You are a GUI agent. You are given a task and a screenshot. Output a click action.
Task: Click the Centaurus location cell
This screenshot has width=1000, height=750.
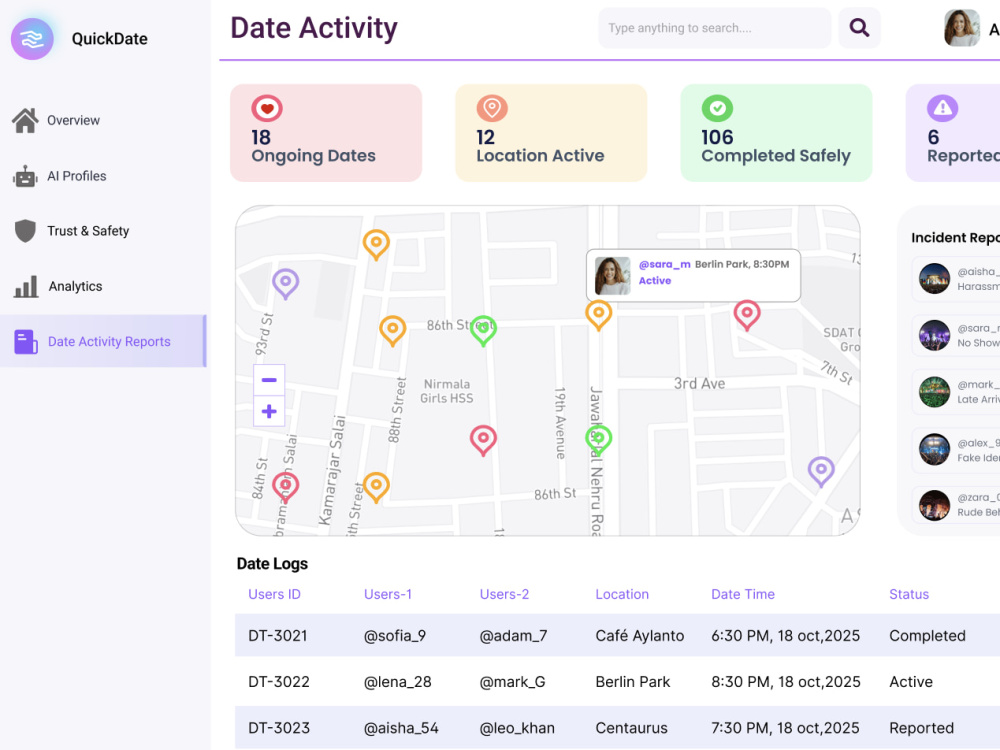[631, 728]
